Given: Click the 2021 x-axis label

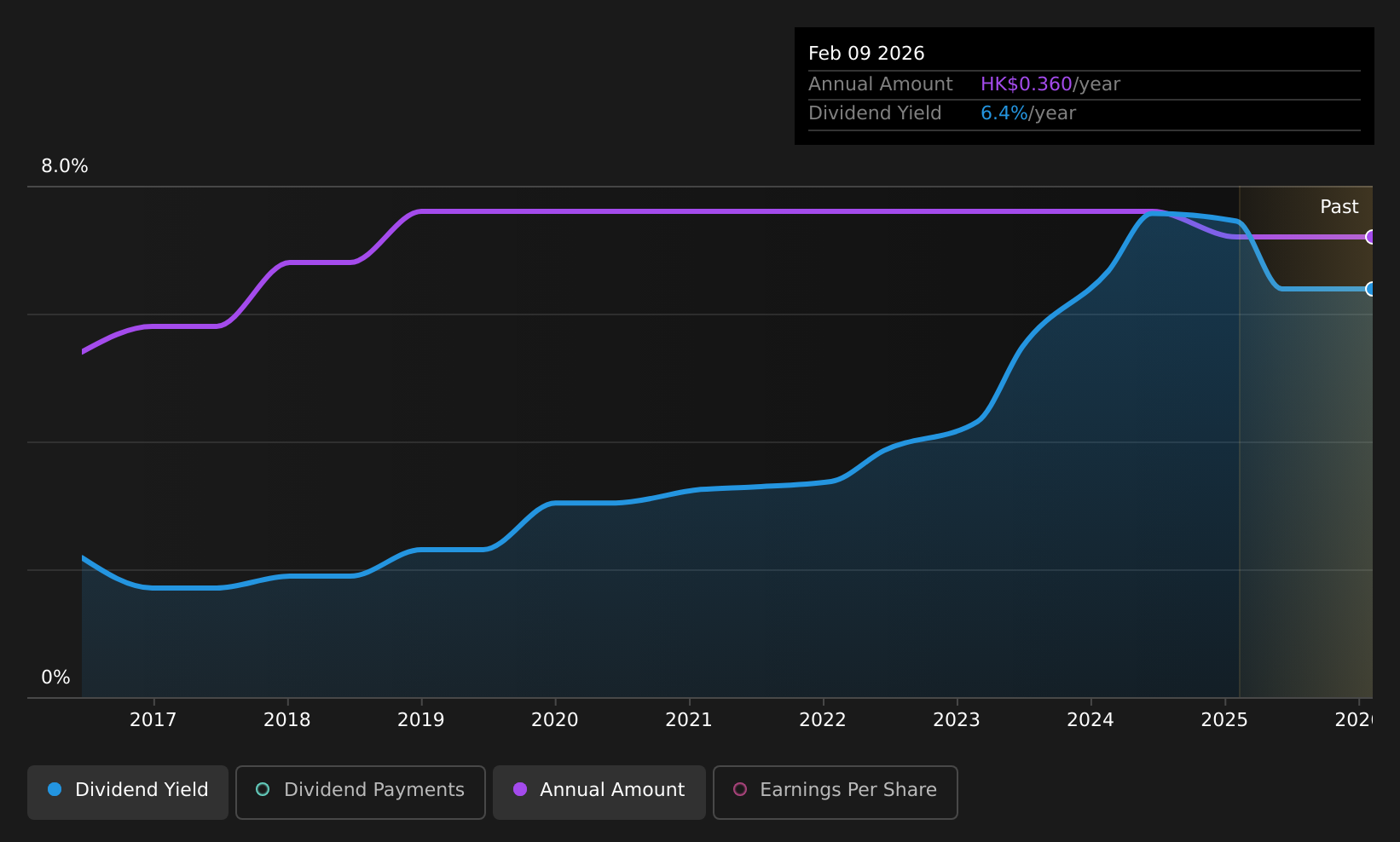Looking at the screenshot, I should [x=689, y=720].
